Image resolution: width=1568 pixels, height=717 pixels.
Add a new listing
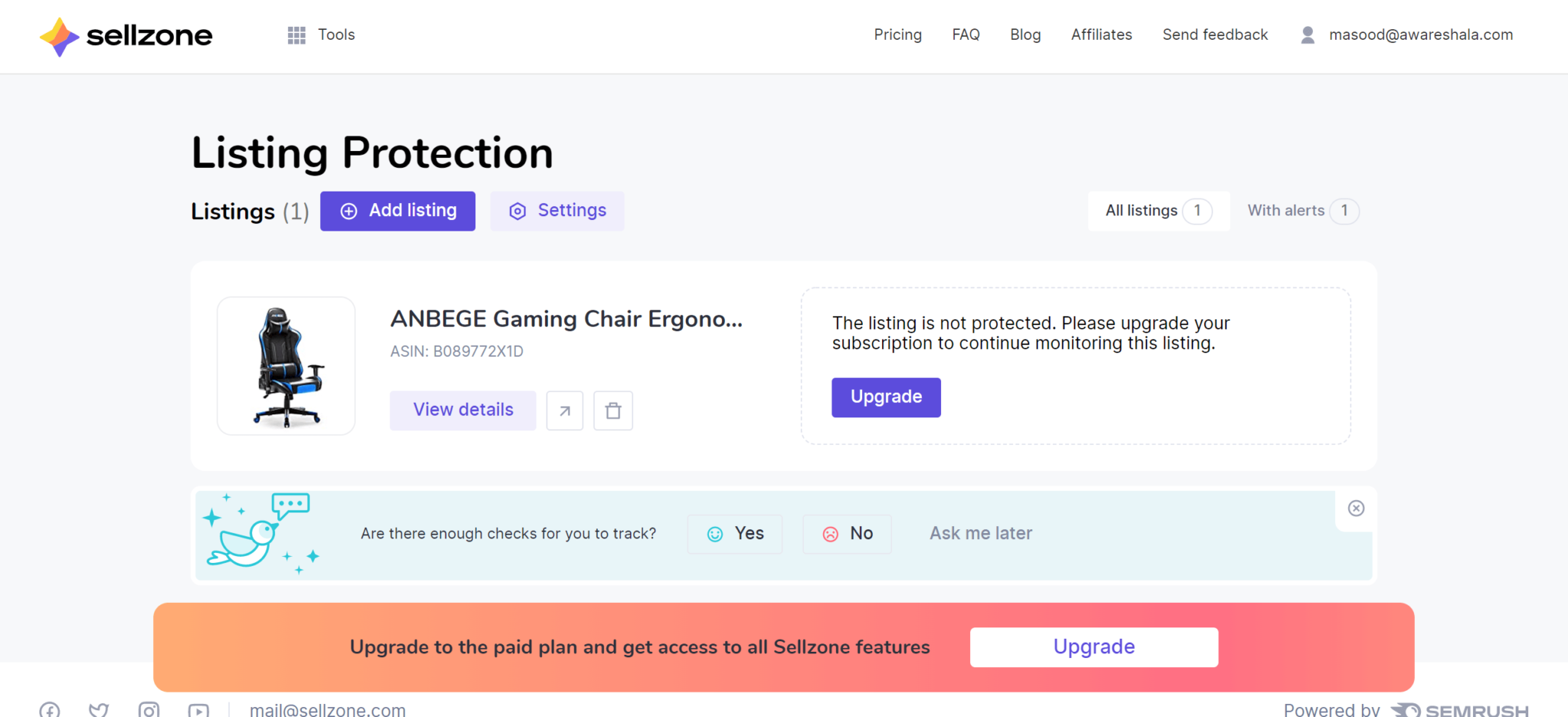pyautogui.click(x=398, y=211)
